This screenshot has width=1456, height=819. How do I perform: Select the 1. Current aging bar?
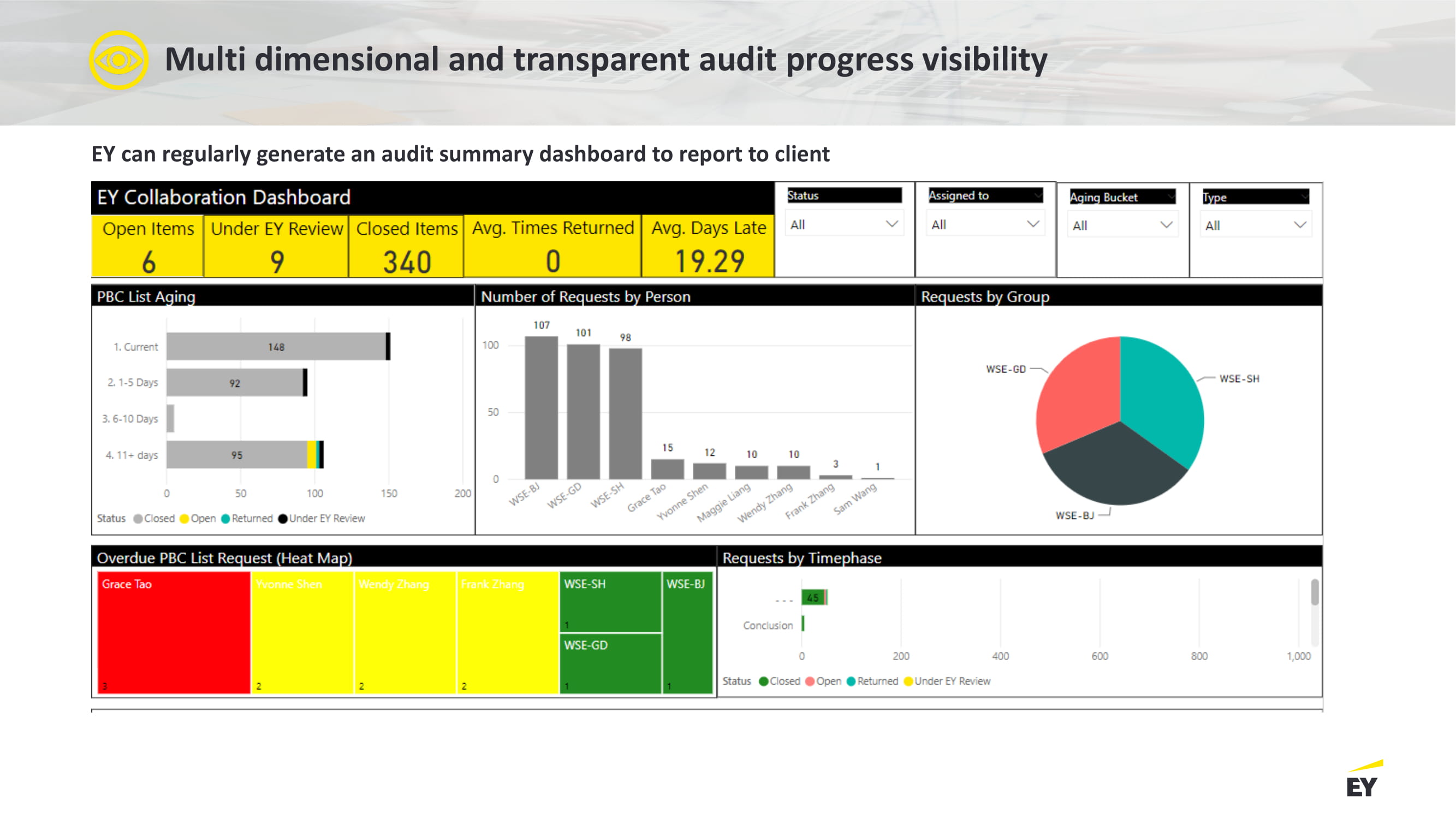(276, 347)
